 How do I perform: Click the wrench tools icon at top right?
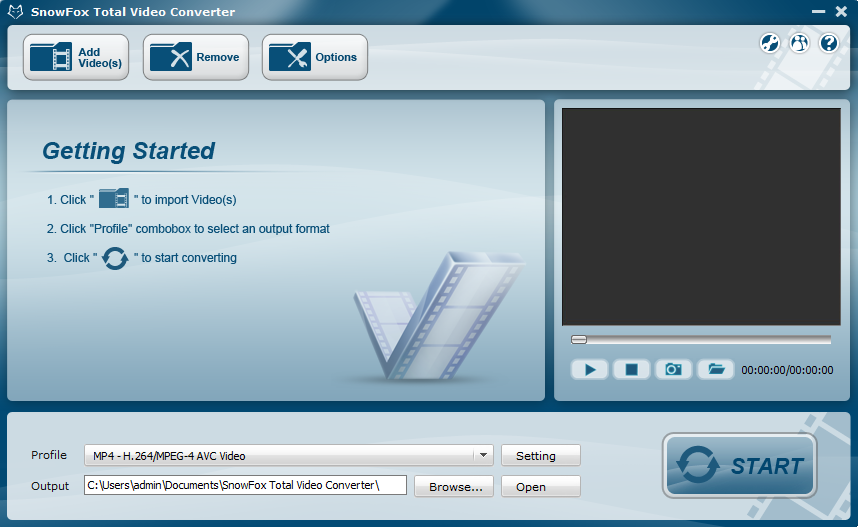pos(769,43)
